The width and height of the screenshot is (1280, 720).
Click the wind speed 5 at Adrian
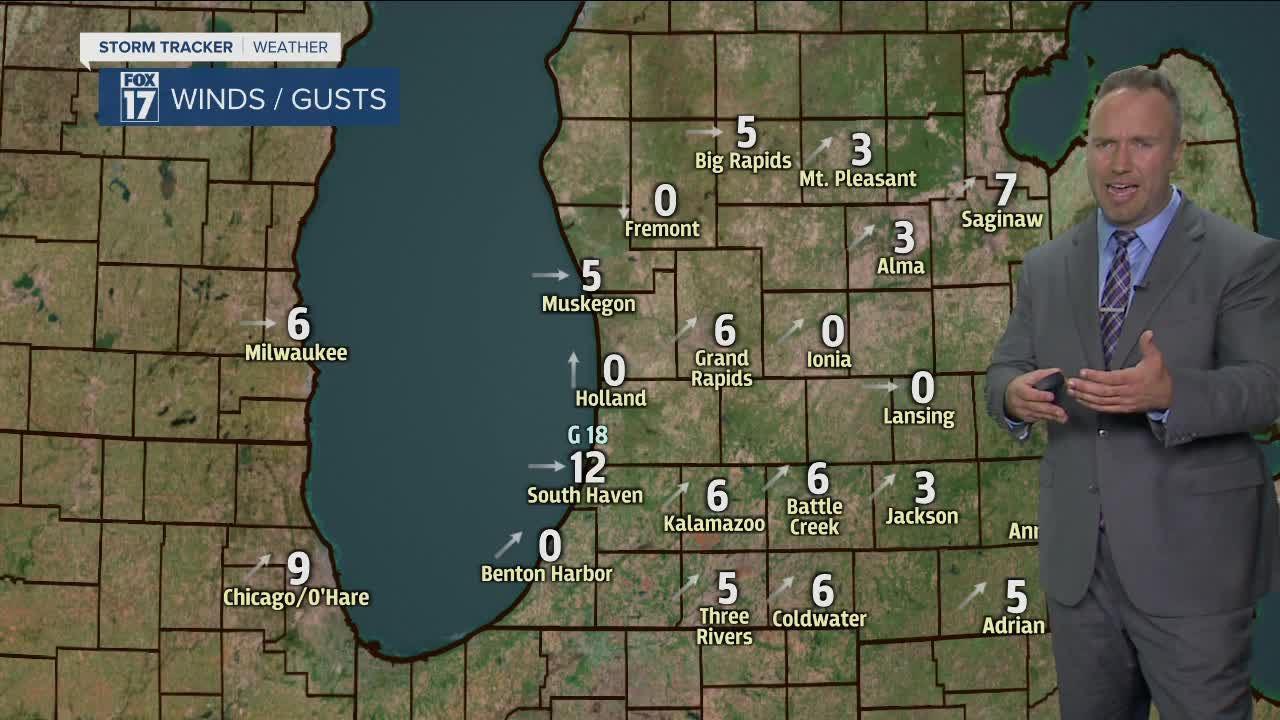tap(1016, 597)
